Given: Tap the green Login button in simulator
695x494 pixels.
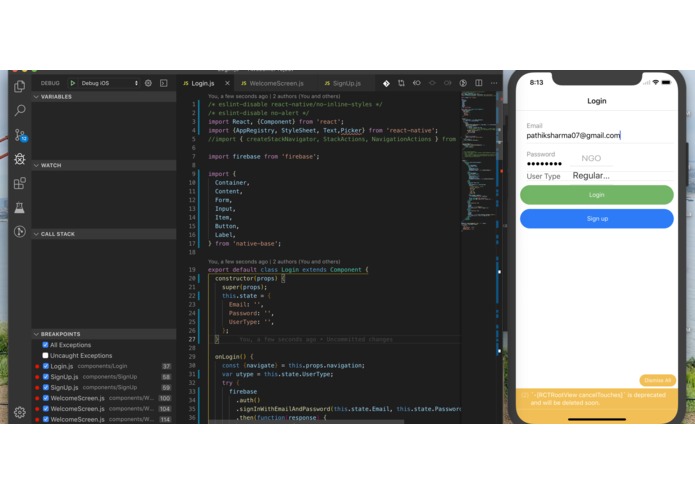Looking at the screenshot, I should click(597, 195).
